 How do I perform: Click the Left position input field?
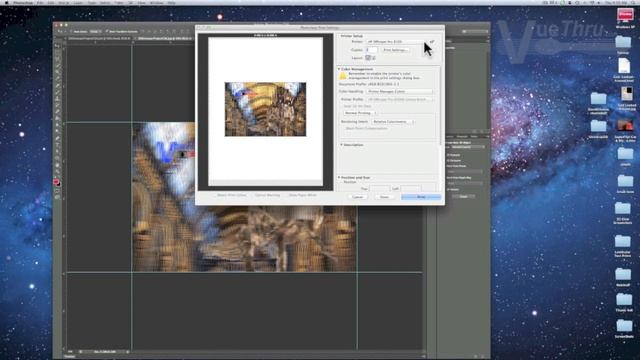(410, 188)
